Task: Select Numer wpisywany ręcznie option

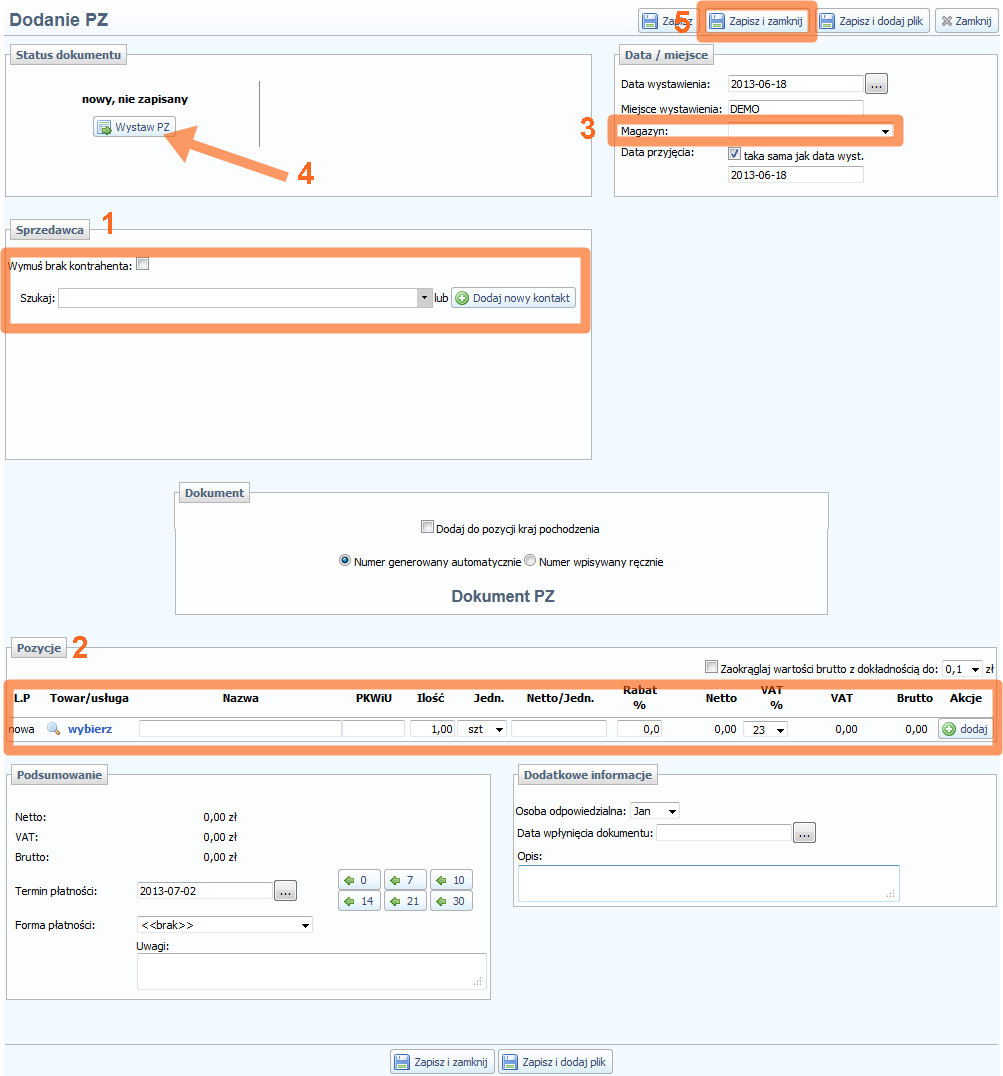Action: (530, 561)
